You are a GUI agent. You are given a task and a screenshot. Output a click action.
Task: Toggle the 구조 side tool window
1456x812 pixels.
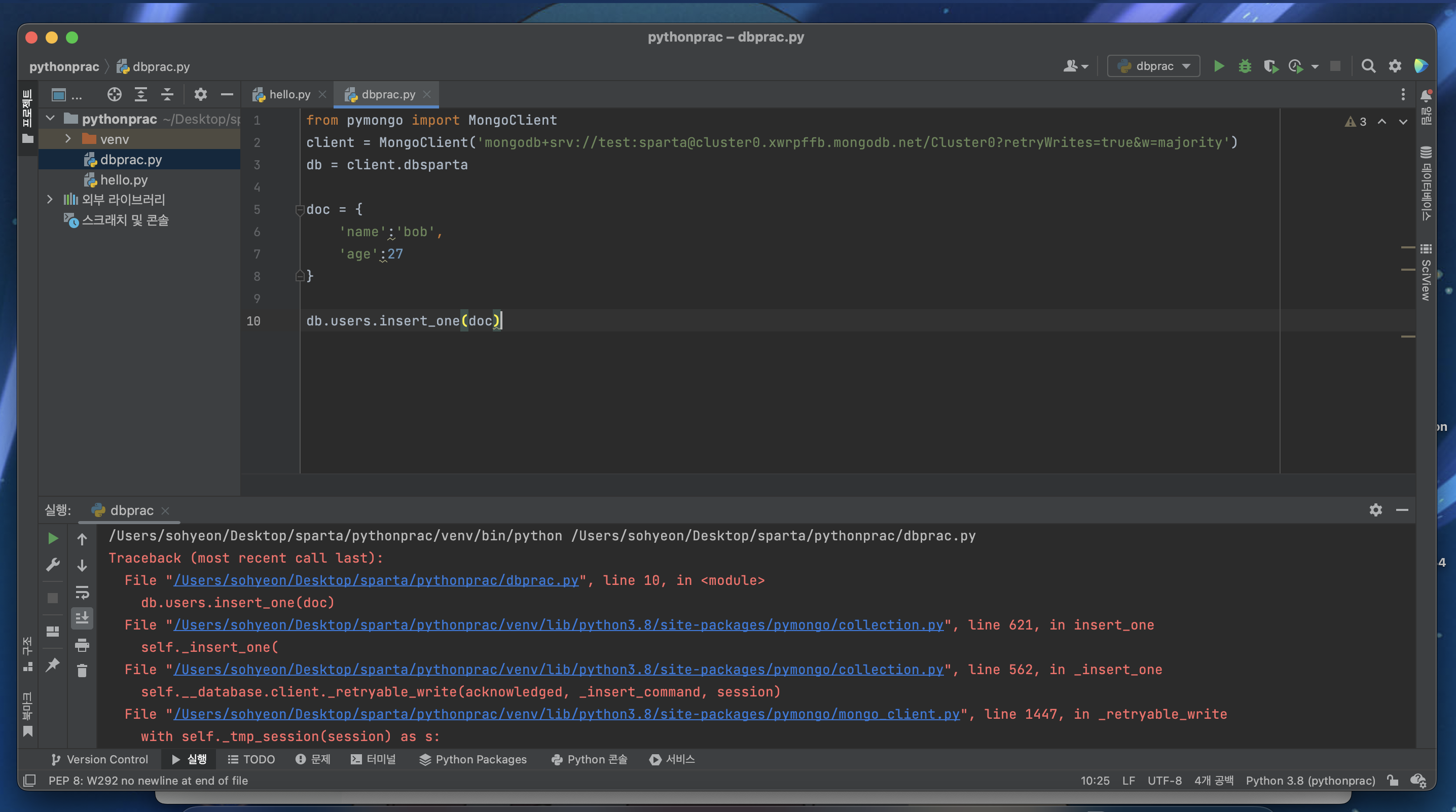click(27, 654)
